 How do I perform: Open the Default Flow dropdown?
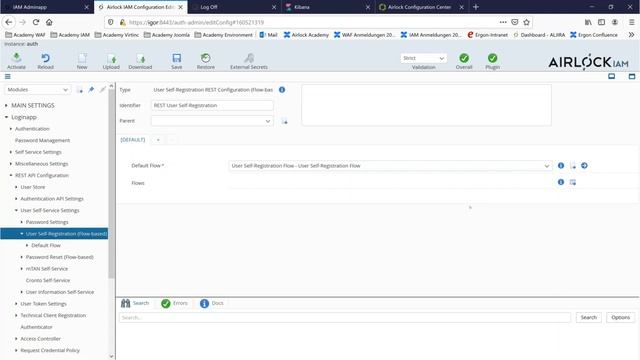click(390, 166)
